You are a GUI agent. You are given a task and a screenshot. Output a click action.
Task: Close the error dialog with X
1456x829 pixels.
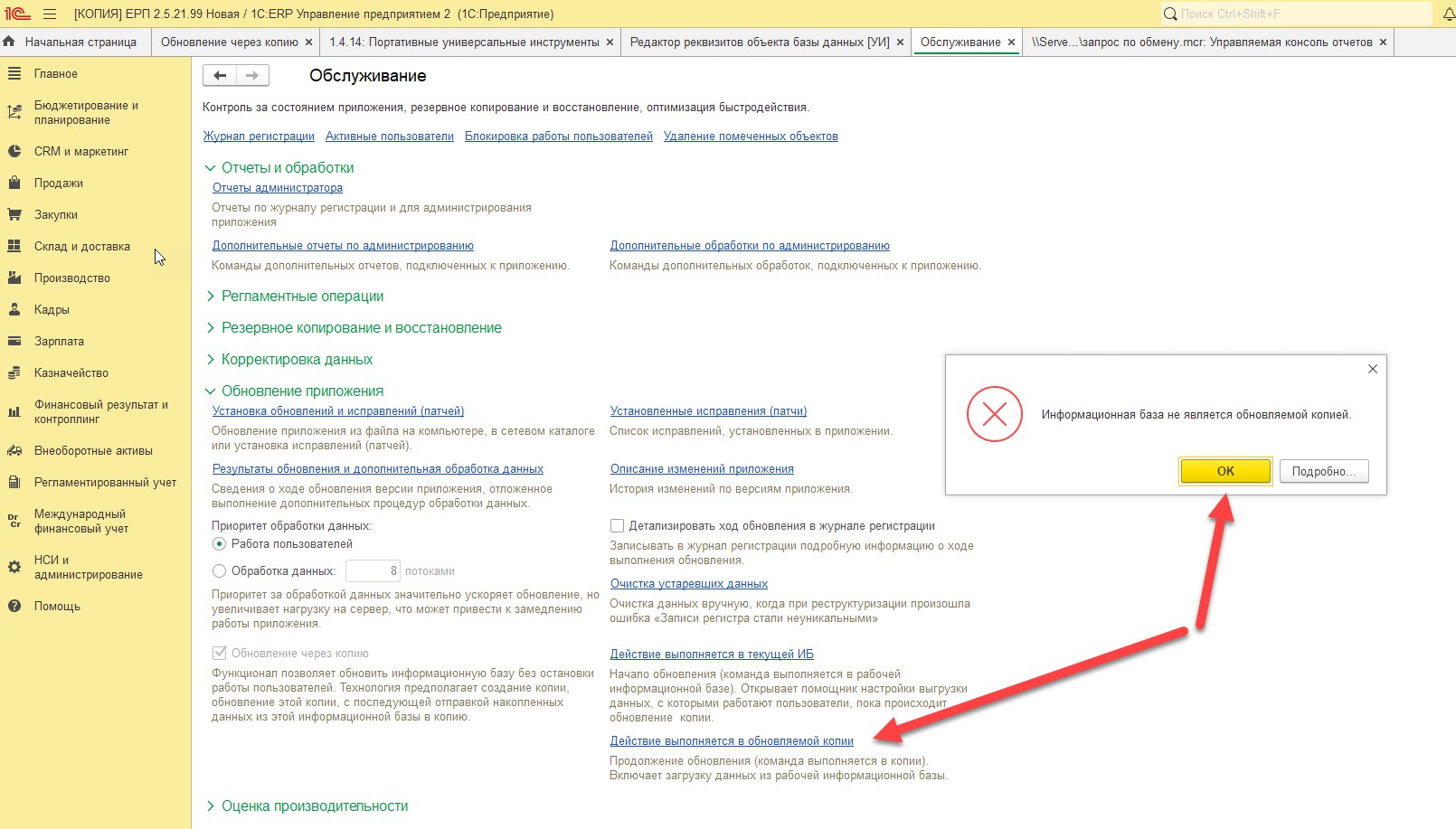[x=1373, y=369]
